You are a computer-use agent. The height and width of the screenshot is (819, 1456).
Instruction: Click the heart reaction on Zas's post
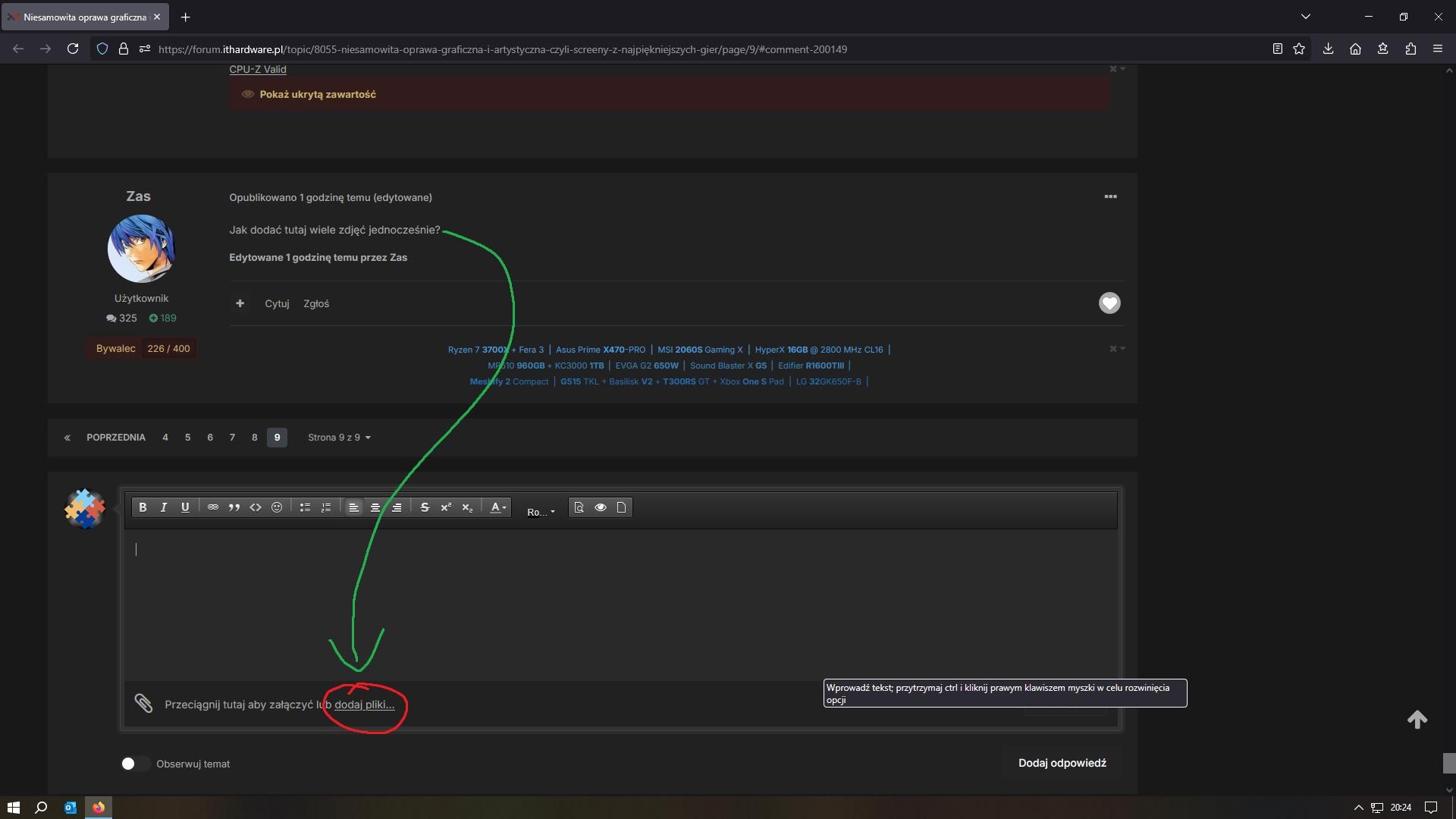[x=1109, y=303]
